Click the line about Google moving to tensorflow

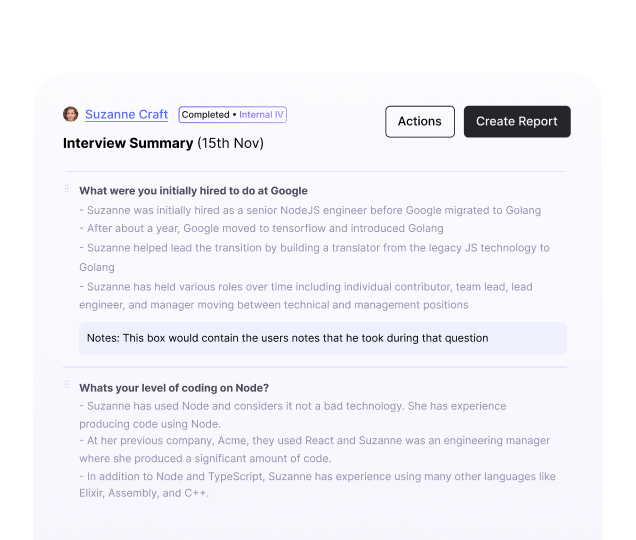click(x=261, y=229)
